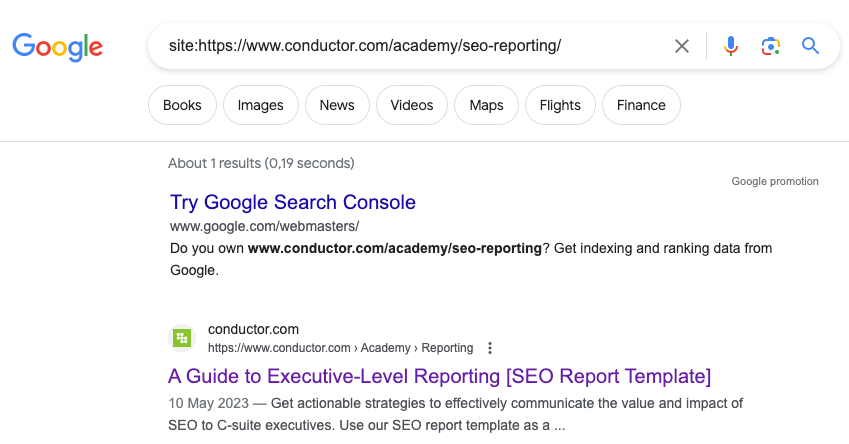The width and height of the screenshot is (849, 444).
Task: Switch to the Finance filter
Action: [641, 105]
